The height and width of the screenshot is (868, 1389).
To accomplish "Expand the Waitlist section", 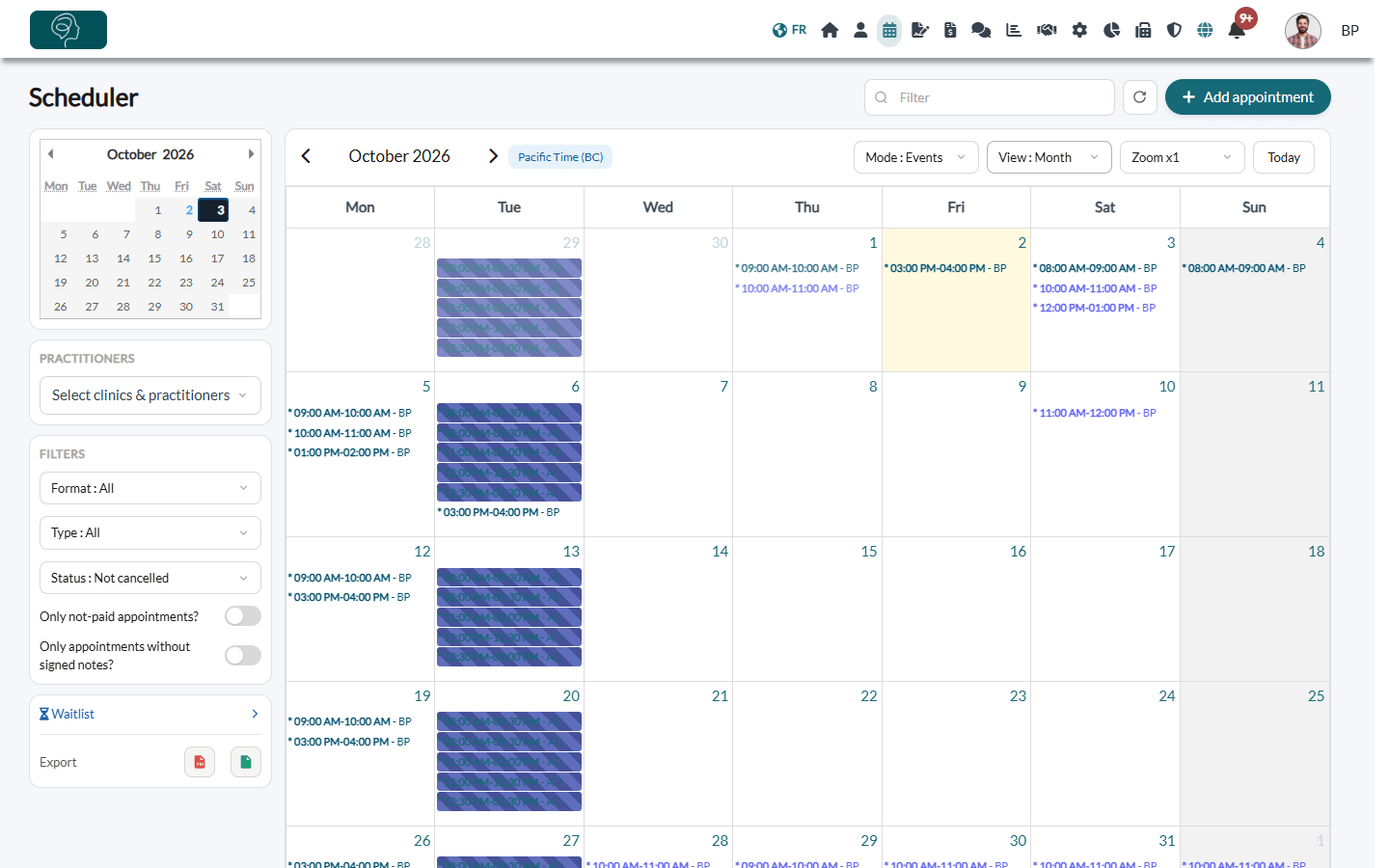I will [x=150, y=714].
